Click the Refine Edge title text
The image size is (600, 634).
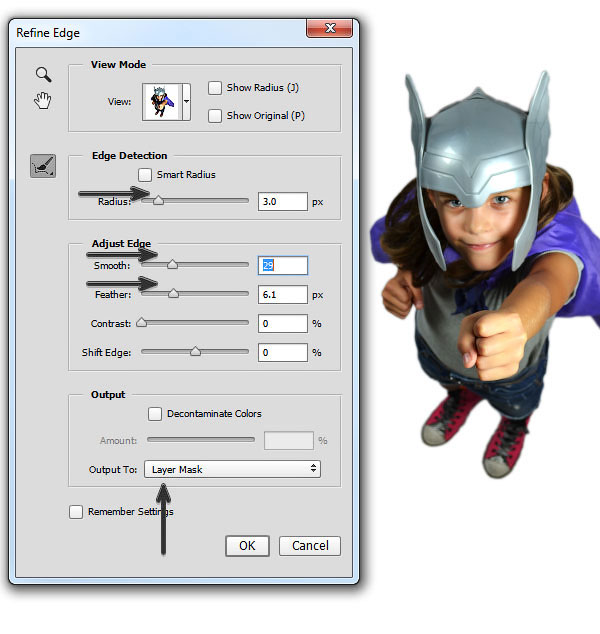48,33
